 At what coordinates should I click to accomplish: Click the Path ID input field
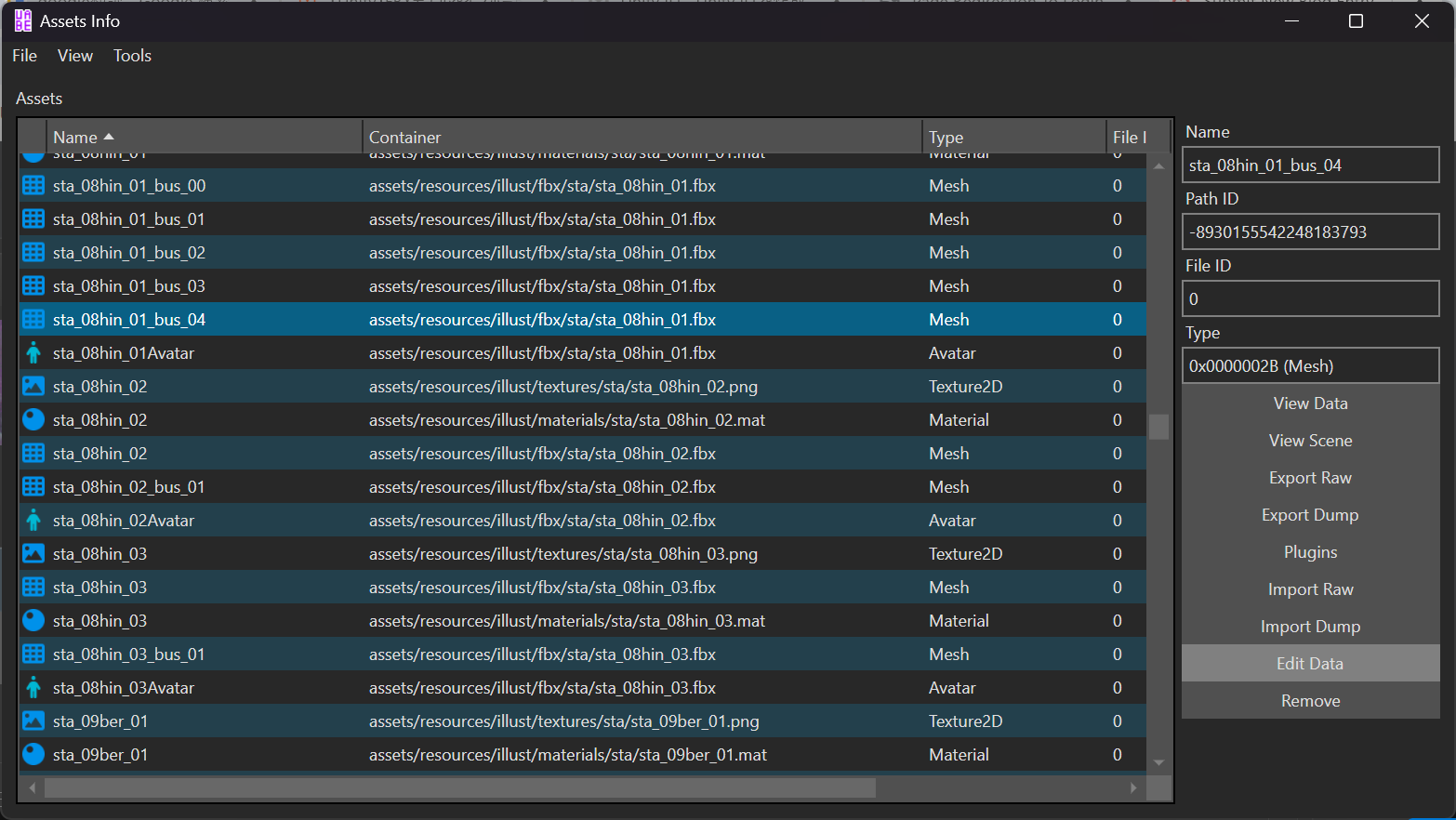coord(1311,231)
